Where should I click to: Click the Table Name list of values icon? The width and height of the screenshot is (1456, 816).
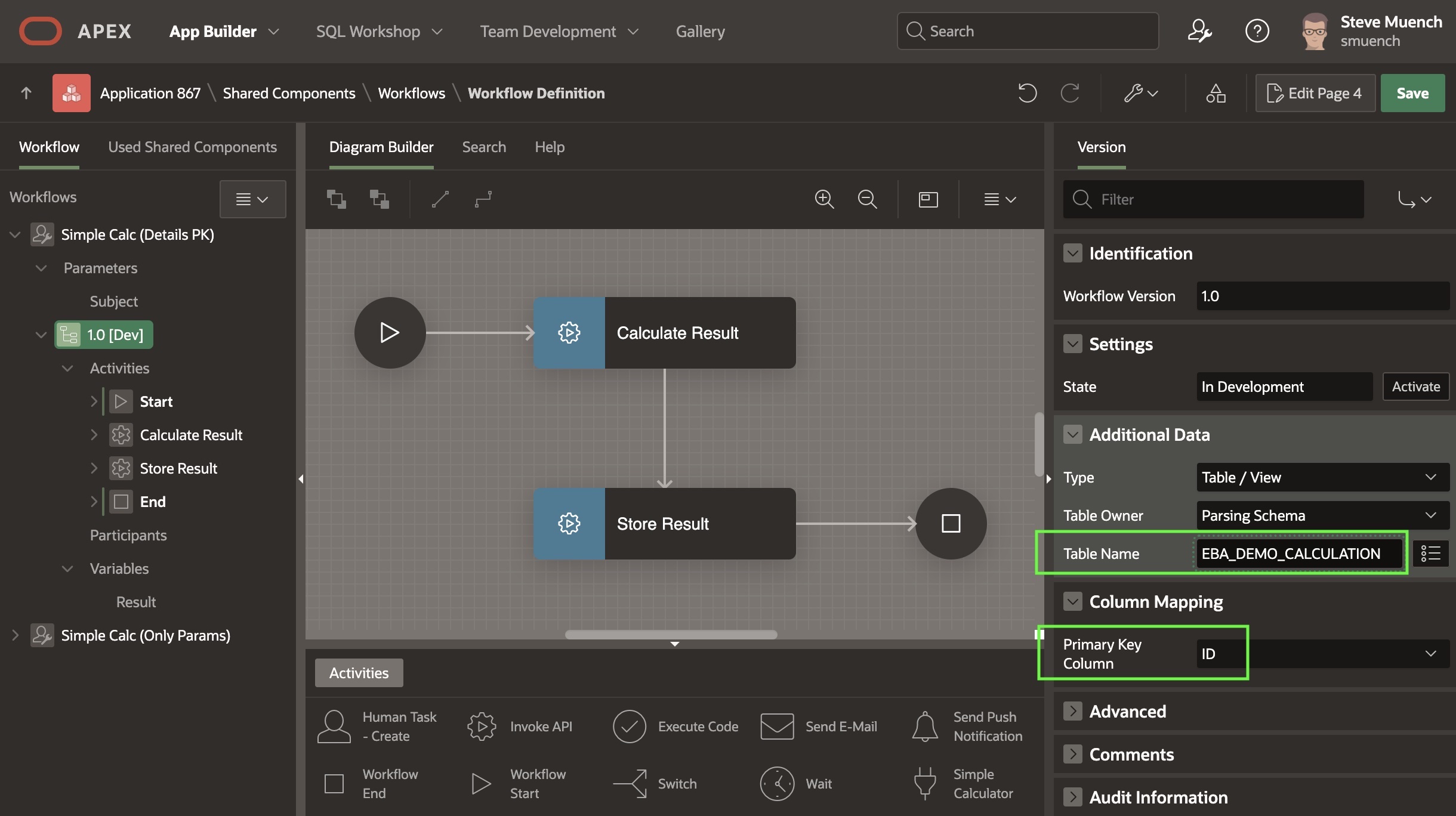[x=1430, y=554]
